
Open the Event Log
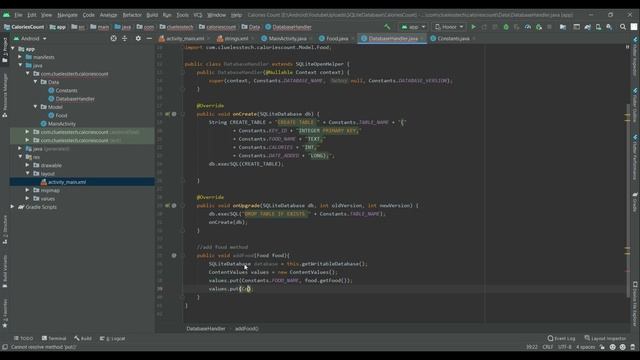pyautogui.click(x=561, y=338)
